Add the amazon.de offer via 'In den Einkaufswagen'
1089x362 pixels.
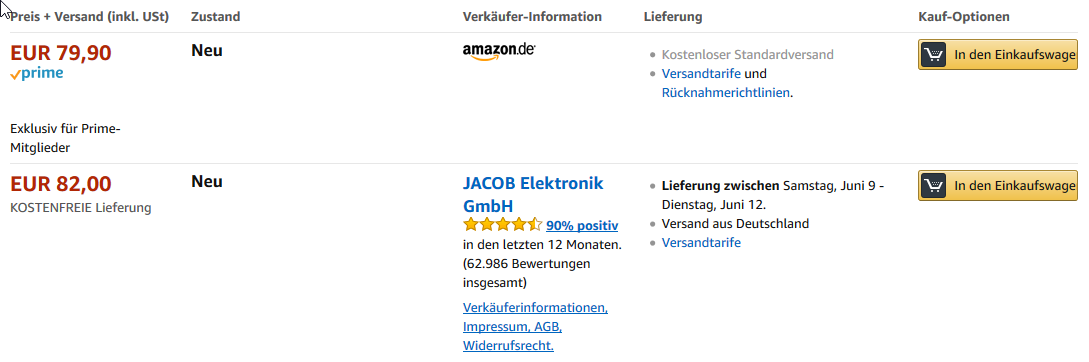pyautogui.click(x=998, y=55)
